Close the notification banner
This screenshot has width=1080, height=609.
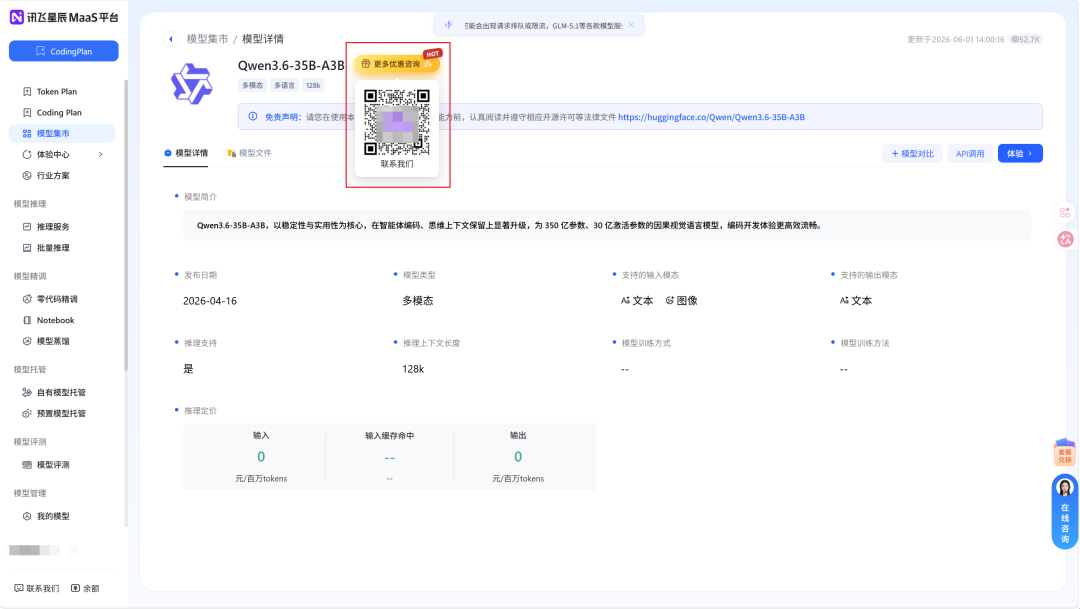coord(631,25)
